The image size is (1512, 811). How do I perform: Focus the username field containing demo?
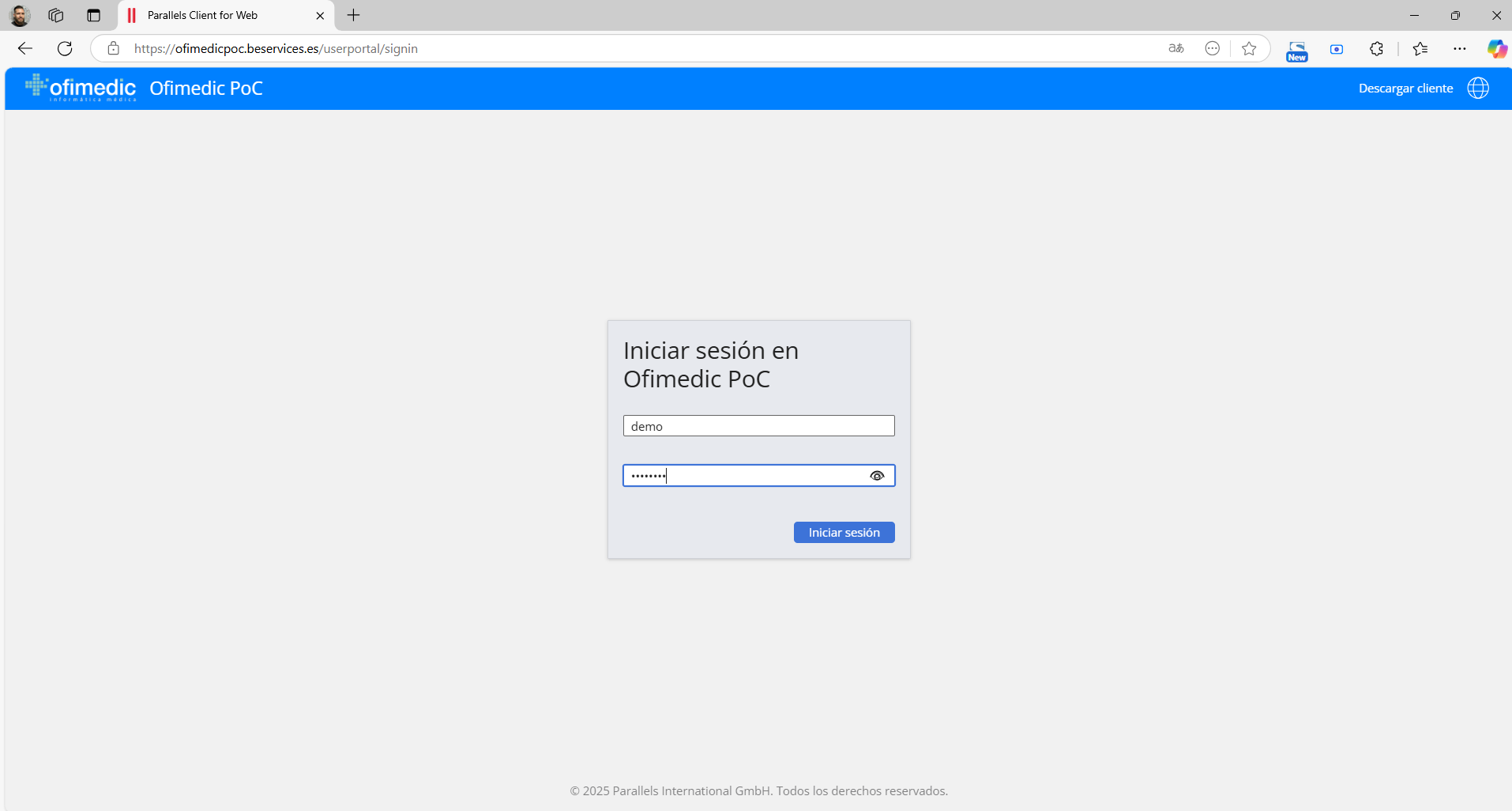(758, 426)
